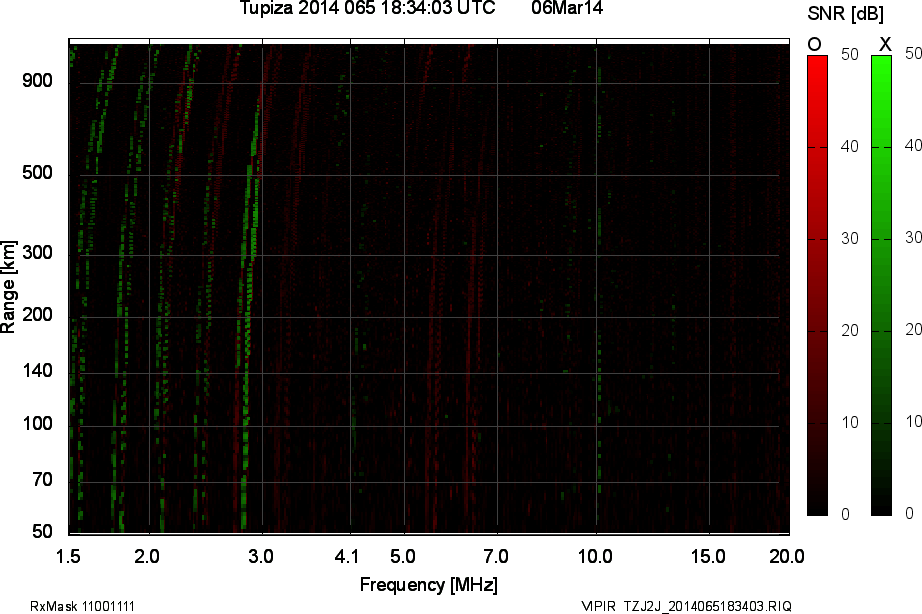
Task: Click the 15.0 MHz frequency tick label
Action: [708, 555]
